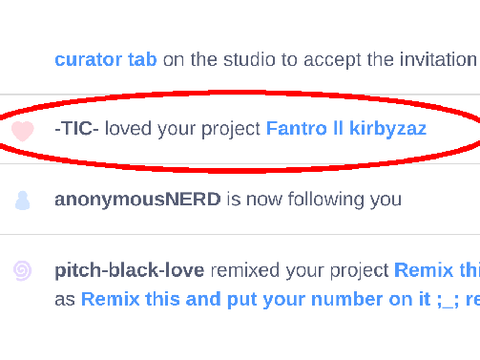This screenshot has height=360, width=480.
Task: Open -TIC- user profile
Action: [77, 128]
